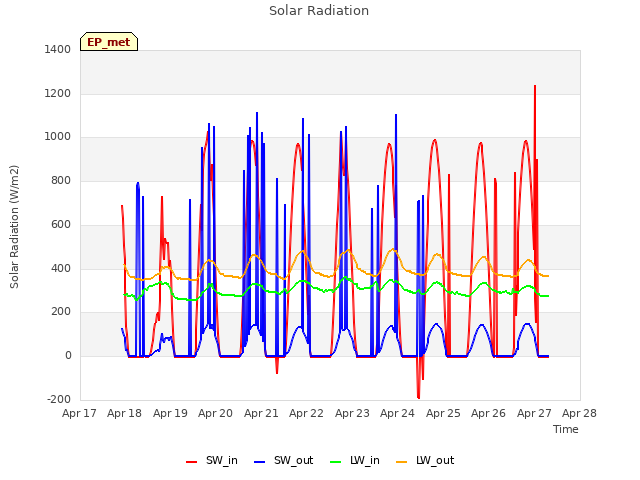Click the Apr 17 x-axis label
Viewport: 640px width, 480px height.
click(79, 413)
